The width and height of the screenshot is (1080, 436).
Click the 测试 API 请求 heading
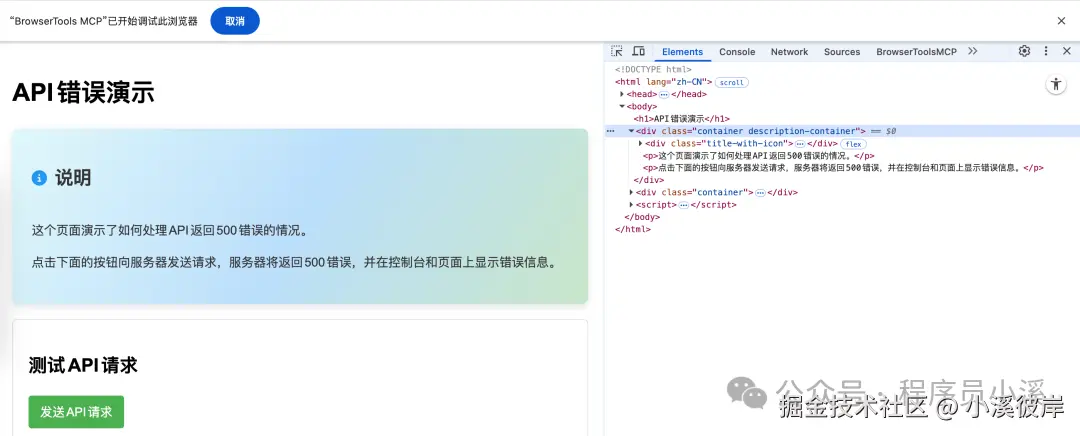pyautogui.click(x=83, y=365)
